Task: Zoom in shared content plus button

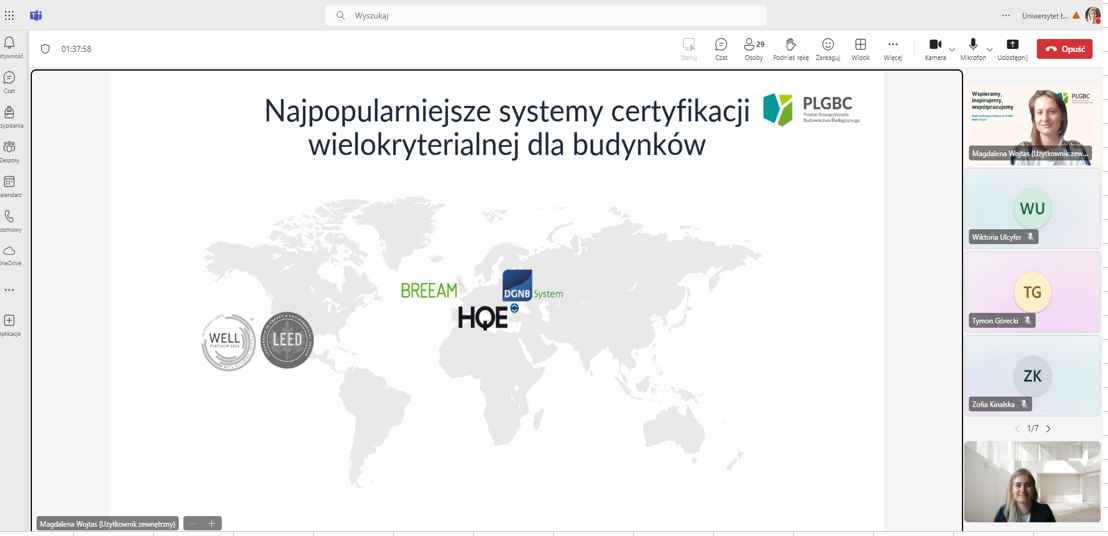Action: [x=211, y=523]
